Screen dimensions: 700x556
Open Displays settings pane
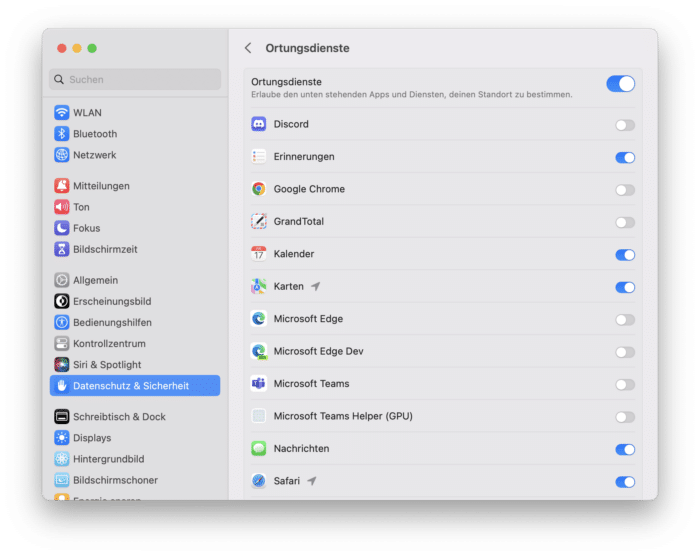point(135,438)
